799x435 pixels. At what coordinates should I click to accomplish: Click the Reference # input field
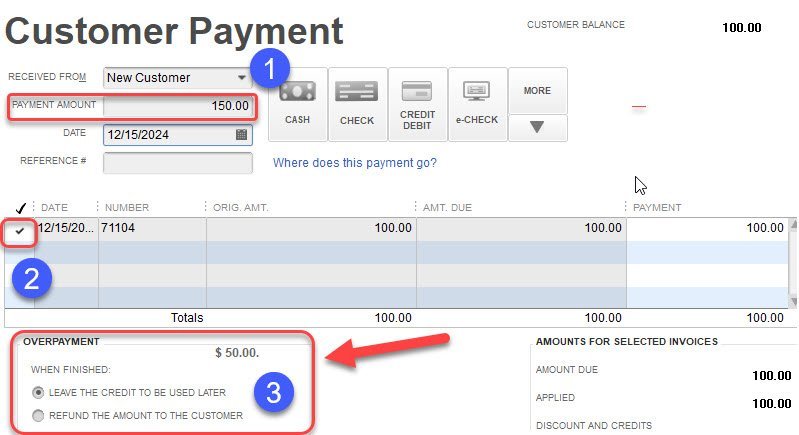tap(178, 162)
